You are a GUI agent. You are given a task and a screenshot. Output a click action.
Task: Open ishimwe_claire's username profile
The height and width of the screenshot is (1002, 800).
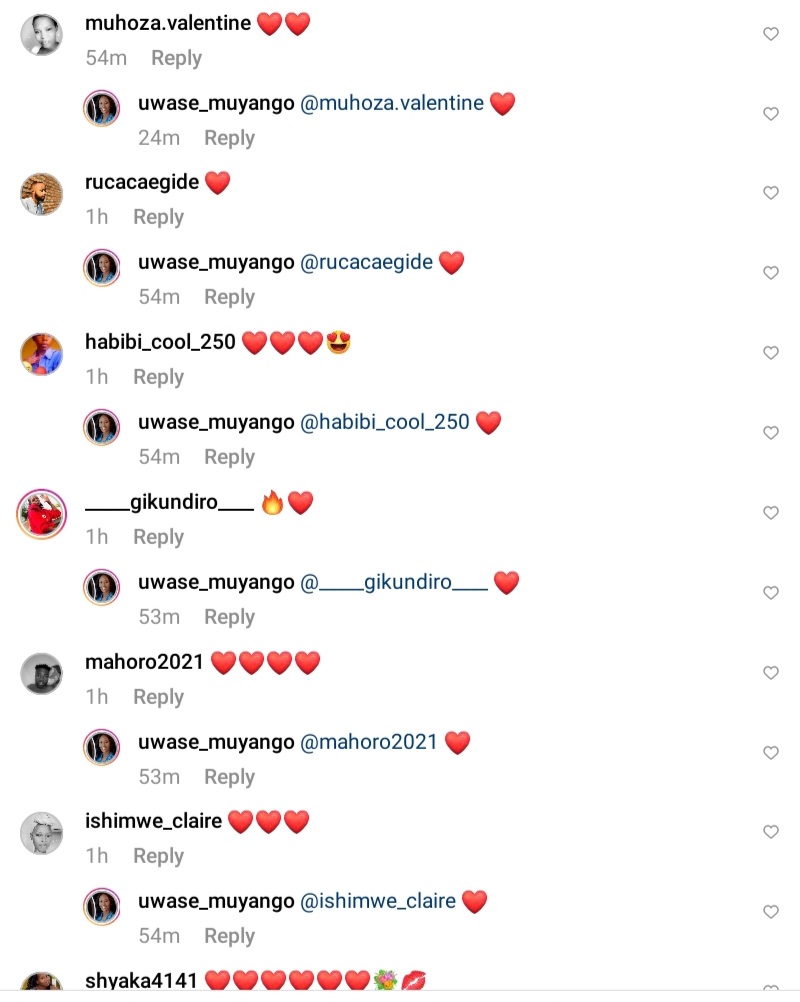point(153,821)
